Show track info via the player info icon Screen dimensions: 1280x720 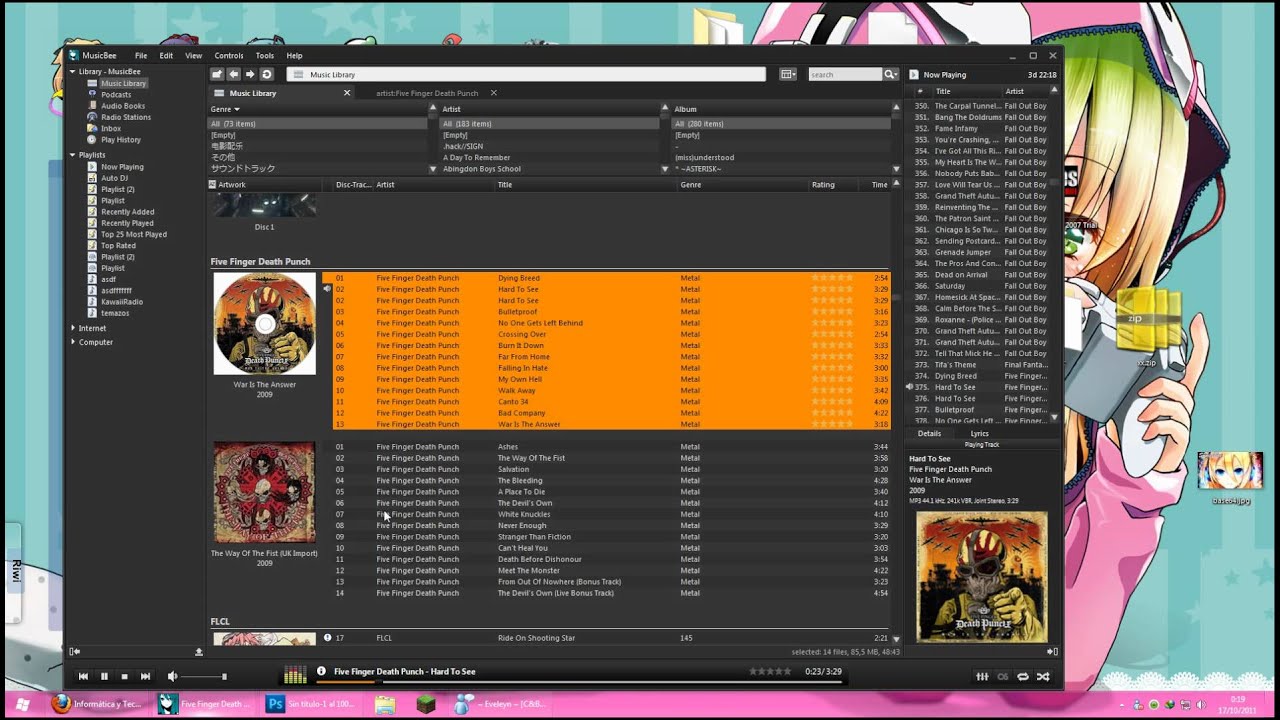(x=321, y=671)
